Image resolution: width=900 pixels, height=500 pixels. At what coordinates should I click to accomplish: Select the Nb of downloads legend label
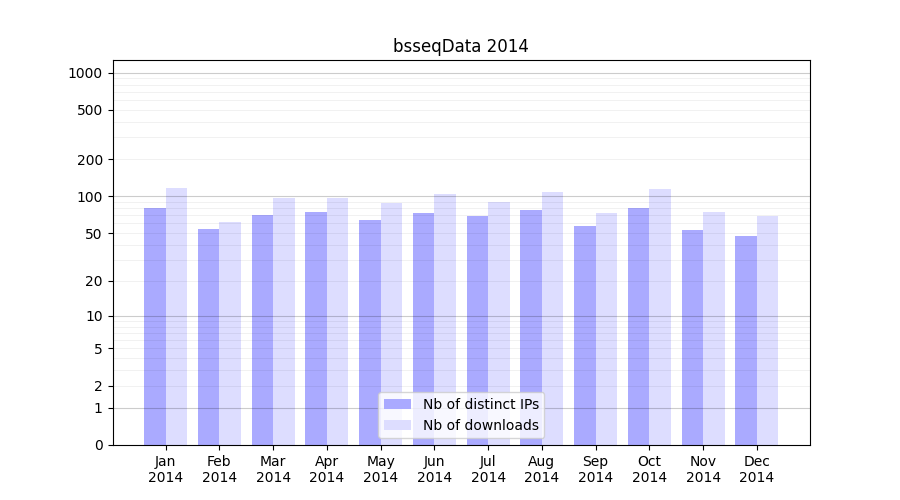(480, 425)
